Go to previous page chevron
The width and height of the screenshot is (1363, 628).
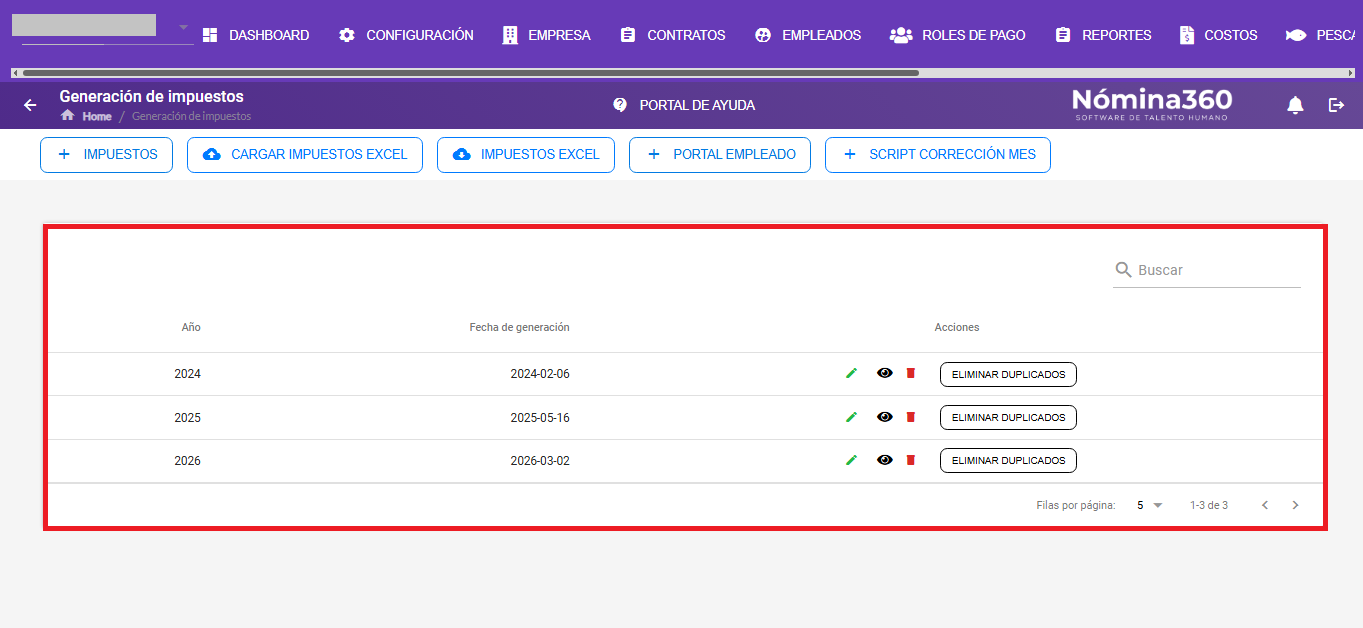tap(1265, 505)
